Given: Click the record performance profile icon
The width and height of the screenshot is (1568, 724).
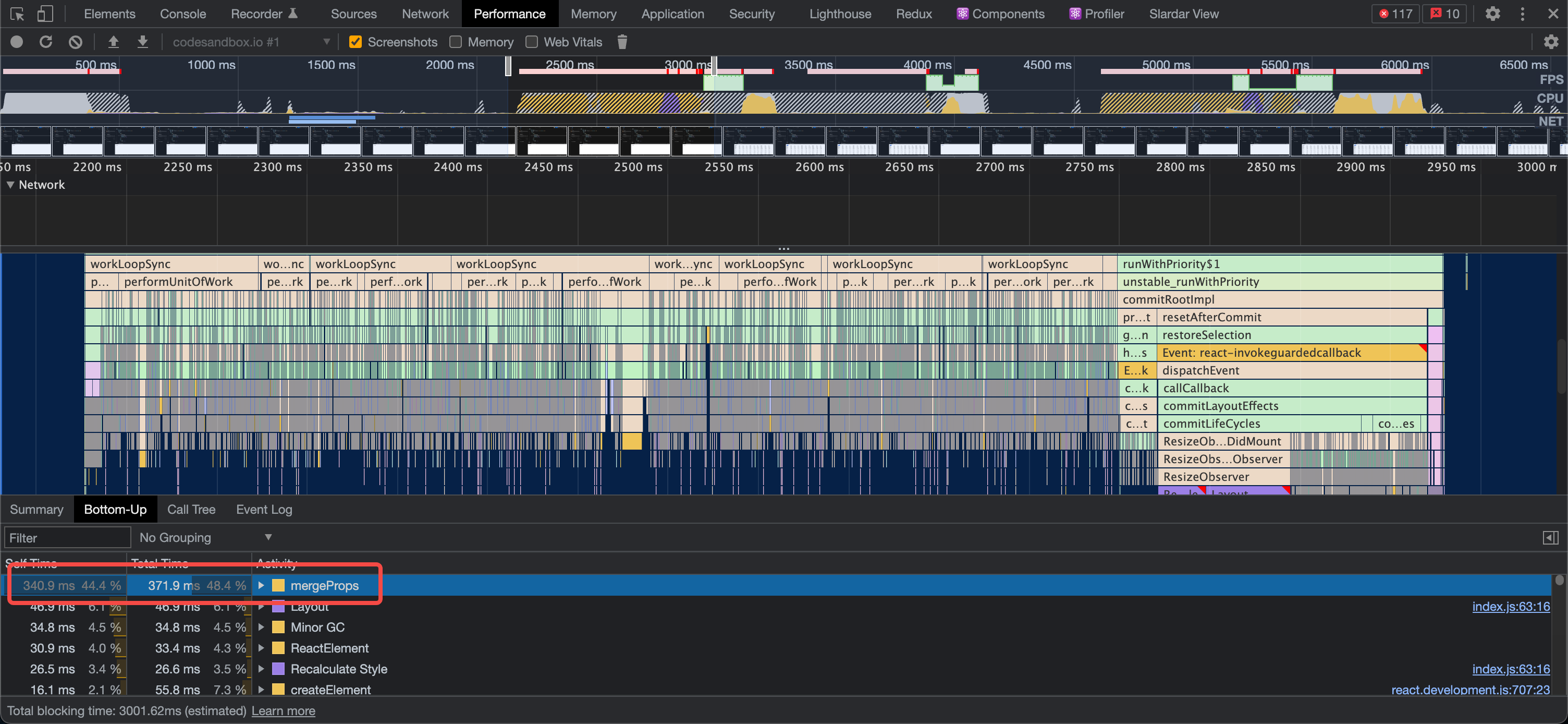Looking at the screenshot, I should coord(17,42).
